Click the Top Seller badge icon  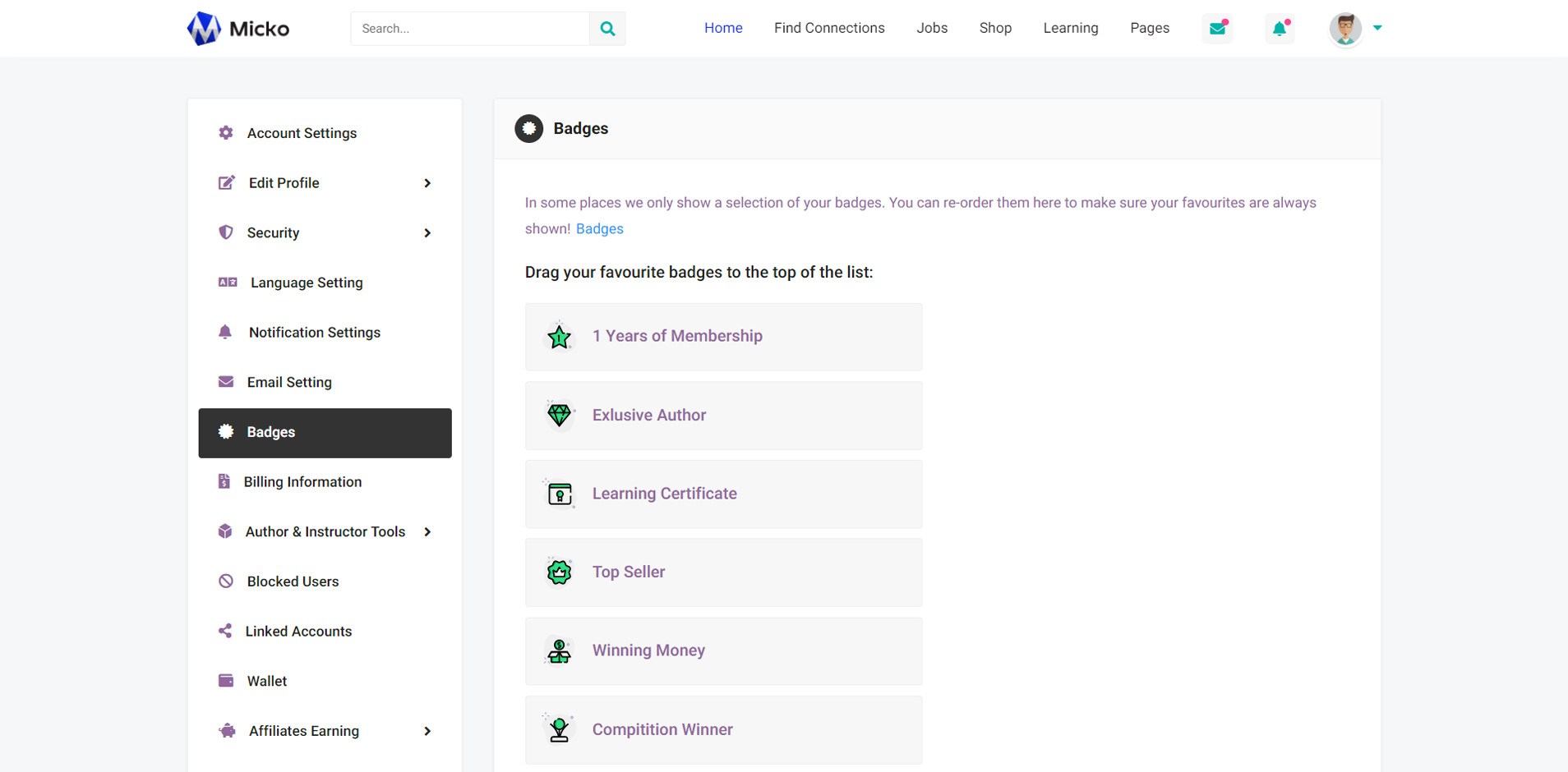click(559, 572)
